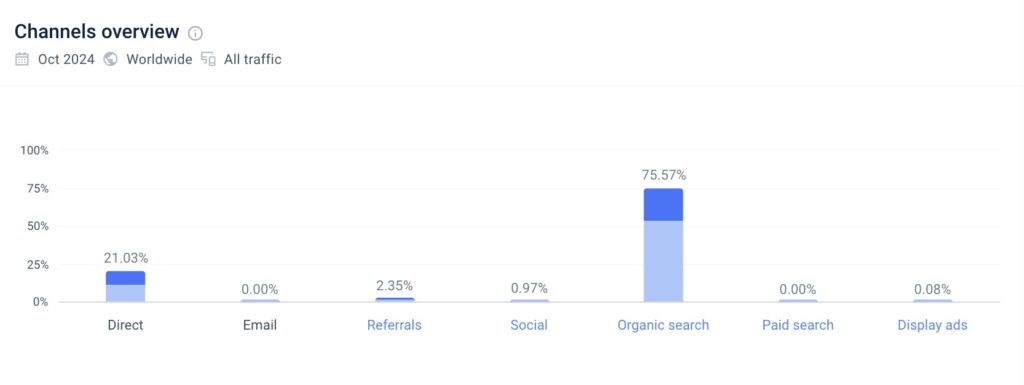
Task: Click the dark blue top of Organic search bar
Action: [x=664, y=205]
